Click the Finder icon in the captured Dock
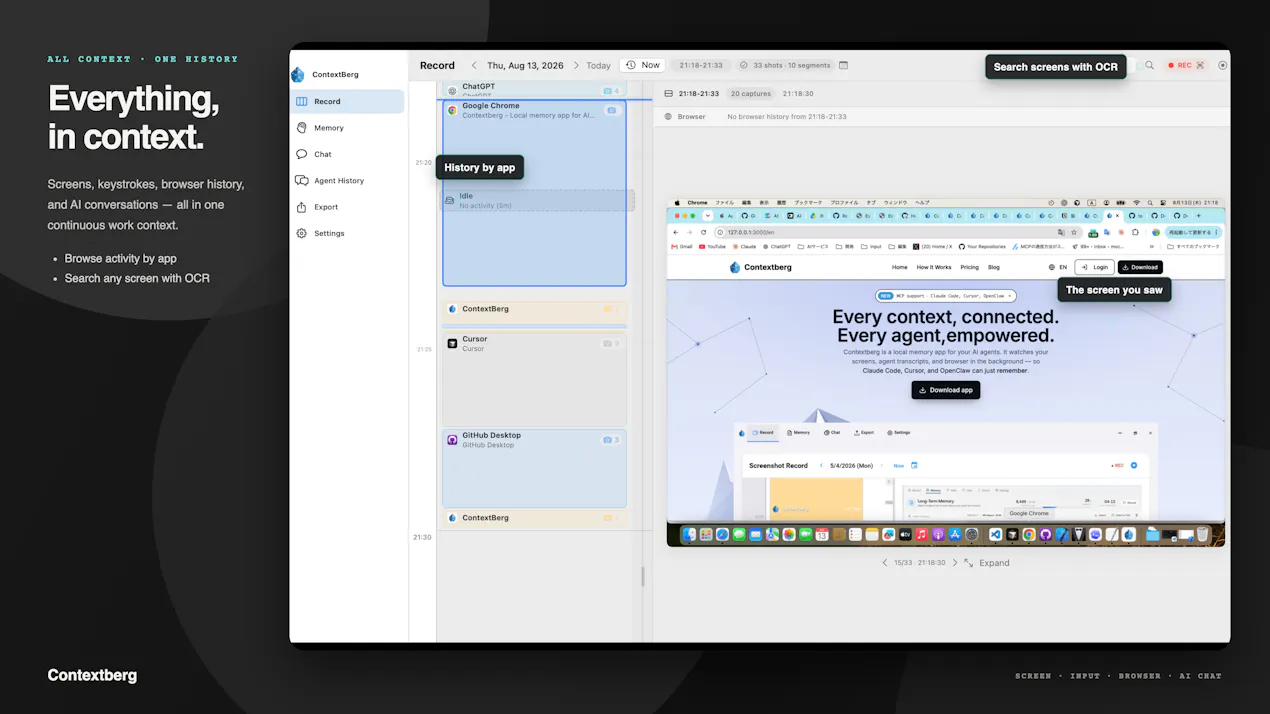Viewport: 1270px width, 714px height. tap(689, 535)
